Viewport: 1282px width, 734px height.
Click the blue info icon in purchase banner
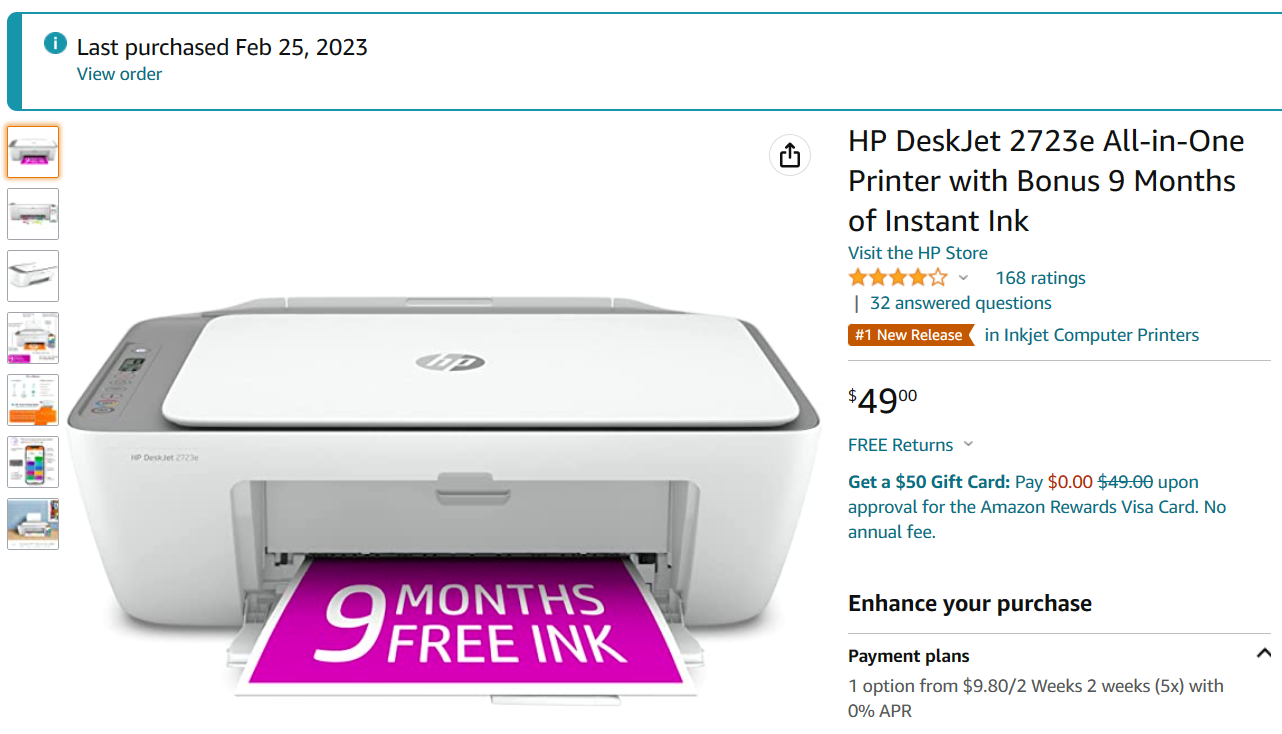click(55, 44)
